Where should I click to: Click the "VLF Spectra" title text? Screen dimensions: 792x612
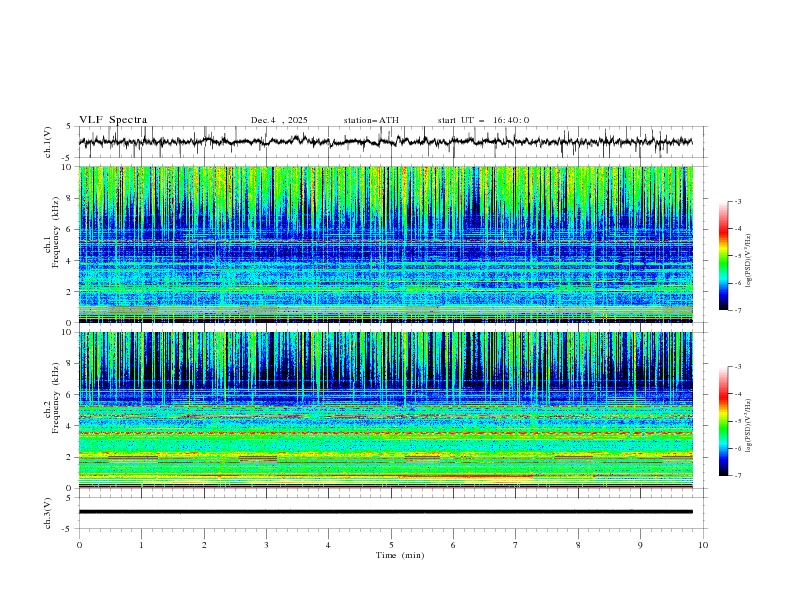pos(113,120)
